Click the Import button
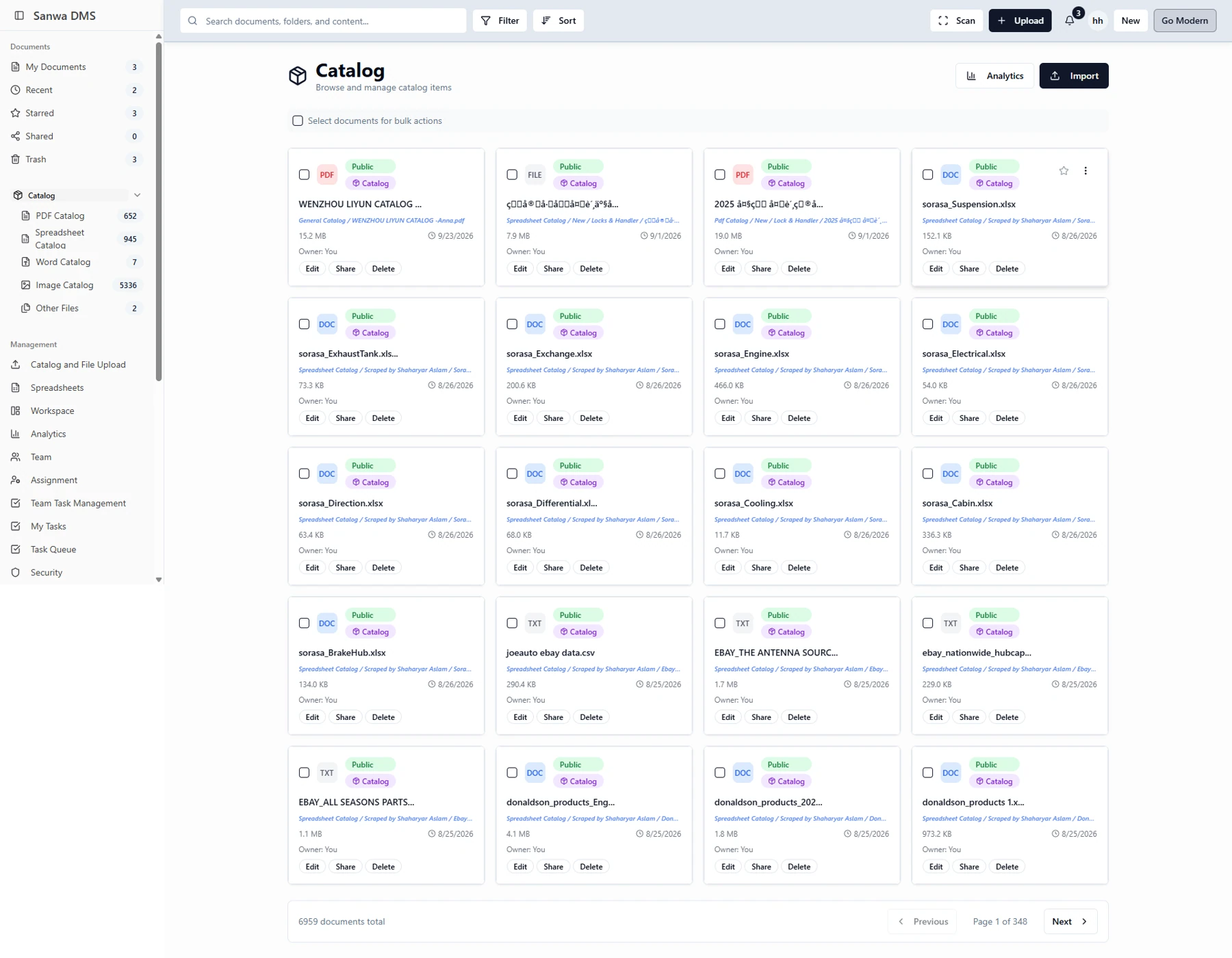Image resolution: width=1232 pixels, height=958 pixels. tap(1074, 76)
